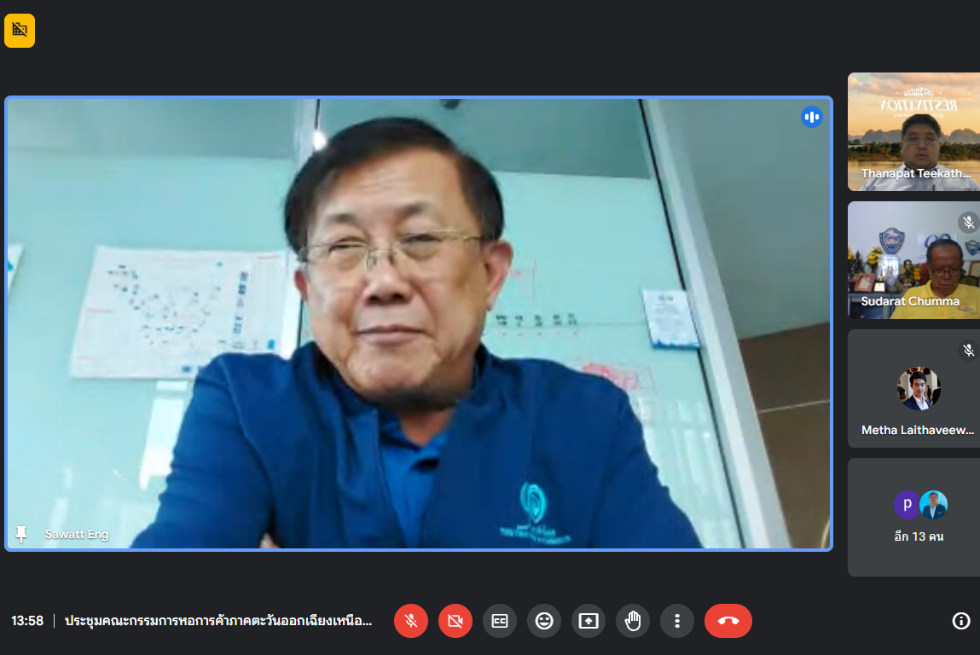Screen dimensions: 980x655
Task: Click the blue audio indicator on the main video
Action: pos(811,117)
